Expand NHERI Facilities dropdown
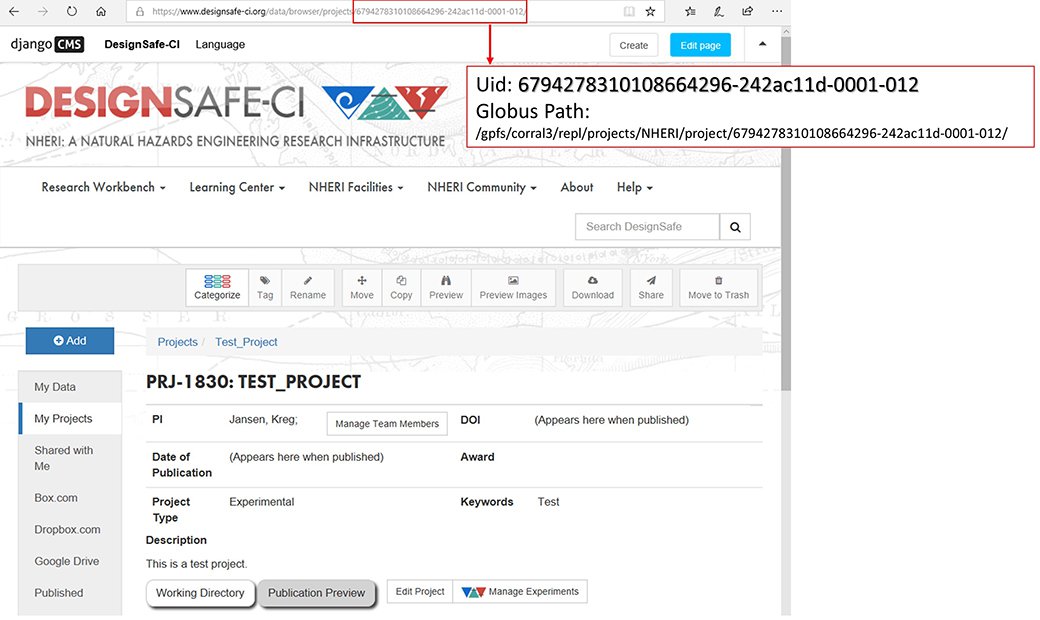1040x620 pixels. pyautogui.click(x=356, y=188)
